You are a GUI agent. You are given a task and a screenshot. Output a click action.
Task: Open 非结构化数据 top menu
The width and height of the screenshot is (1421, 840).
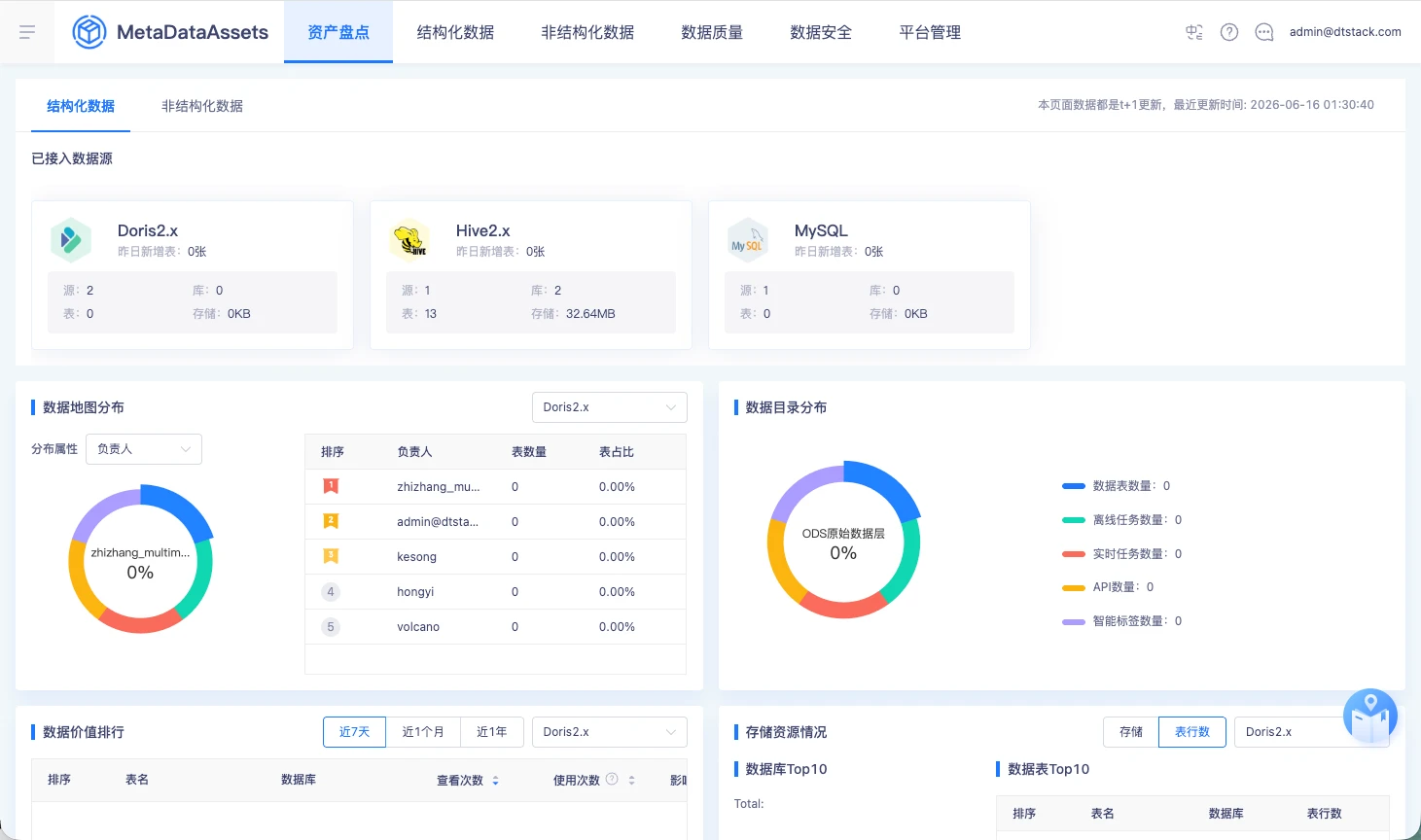tap(587, 32)
